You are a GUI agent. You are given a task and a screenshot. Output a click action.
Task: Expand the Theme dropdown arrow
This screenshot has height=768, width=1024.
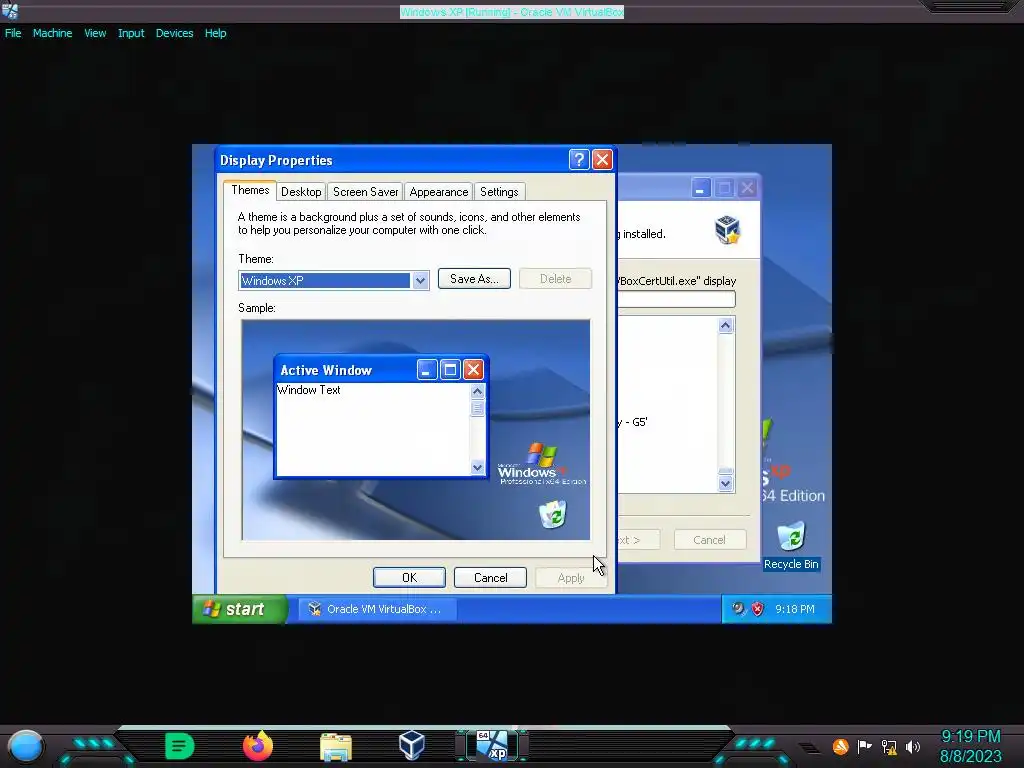[x=420, y=281]
